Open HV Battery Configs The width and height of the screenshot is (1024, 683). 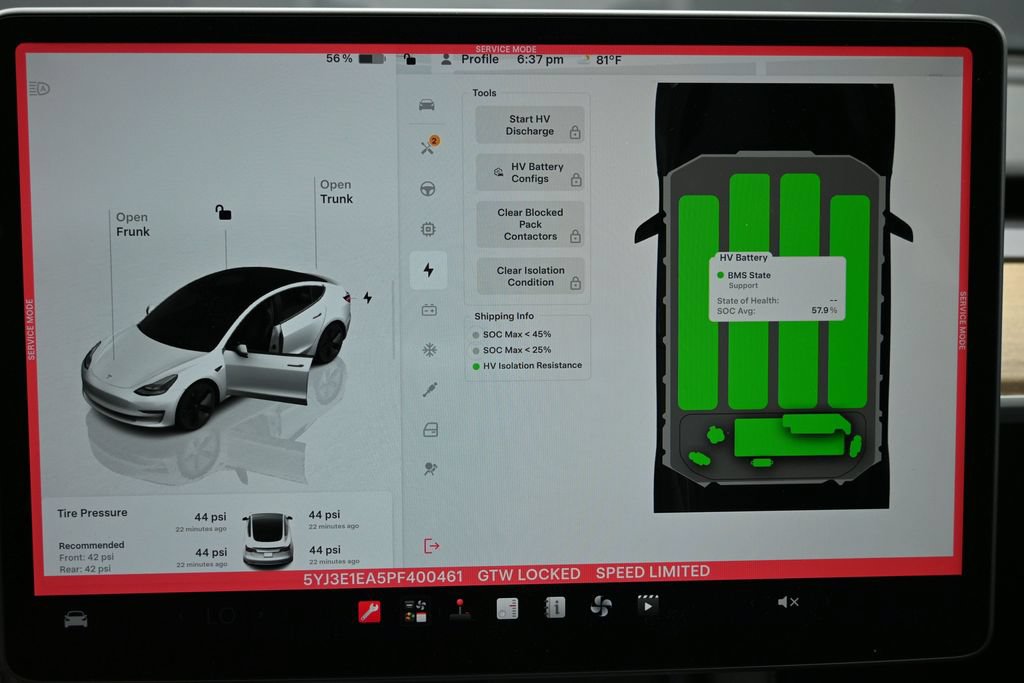point(530,172)
